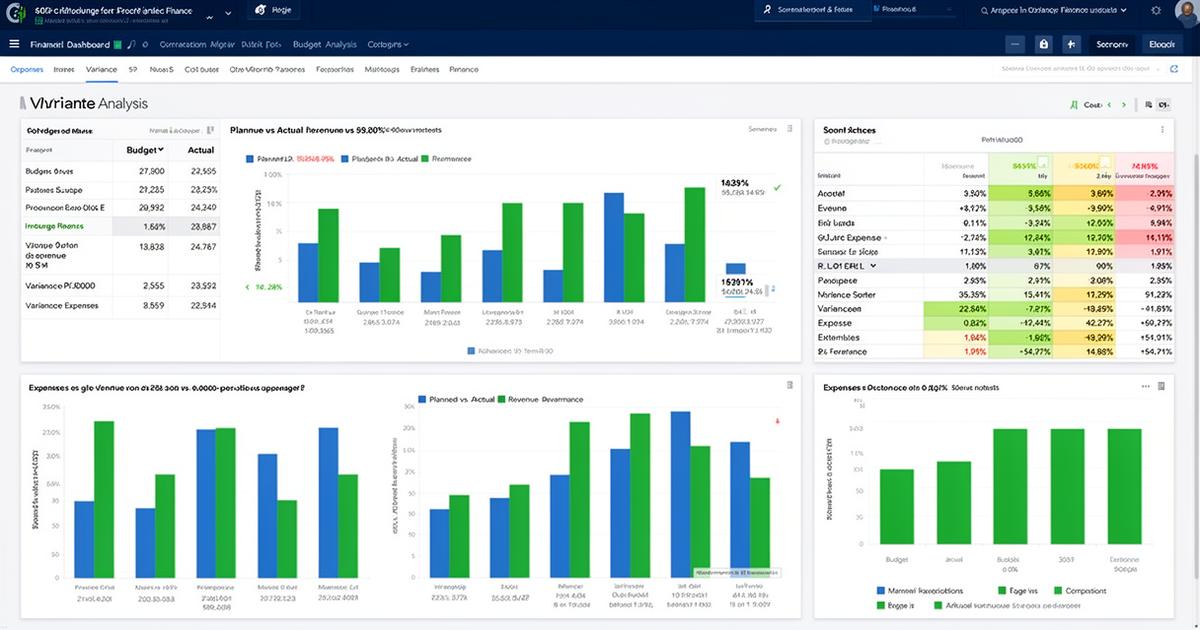The image size is (1200, 630).
Task: Click blue Planned legend swatch in main chart
Action: coord(249,159)
